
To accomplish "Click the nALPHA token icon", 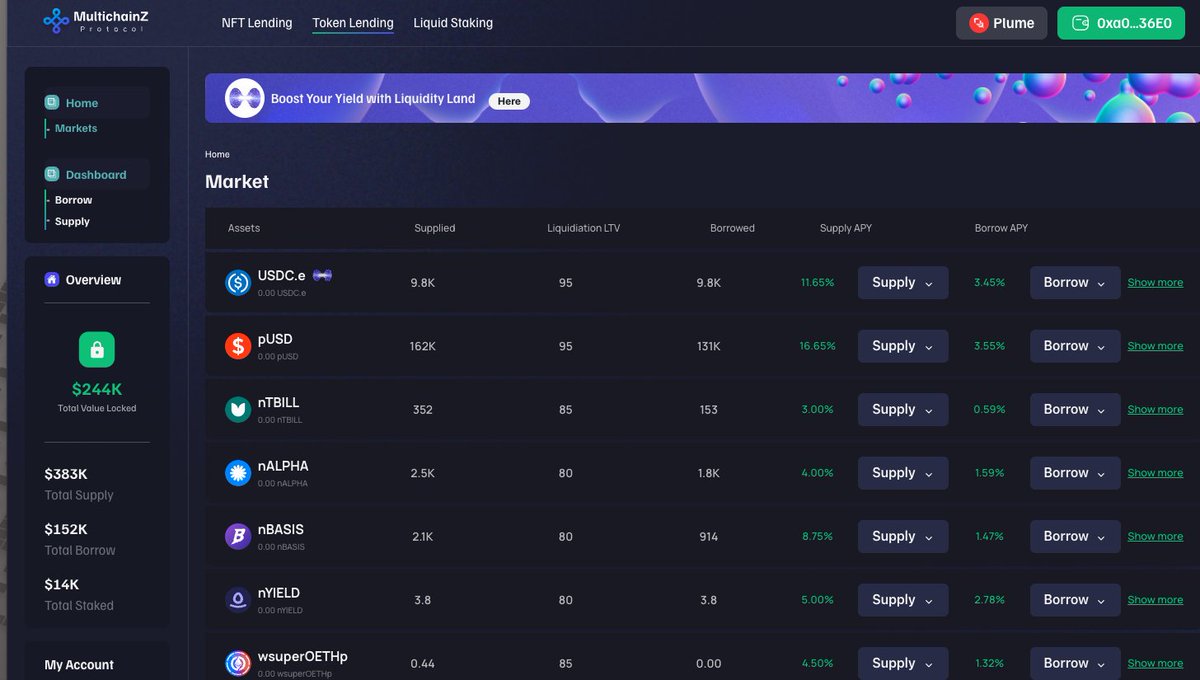I will [x=238, y=473].
